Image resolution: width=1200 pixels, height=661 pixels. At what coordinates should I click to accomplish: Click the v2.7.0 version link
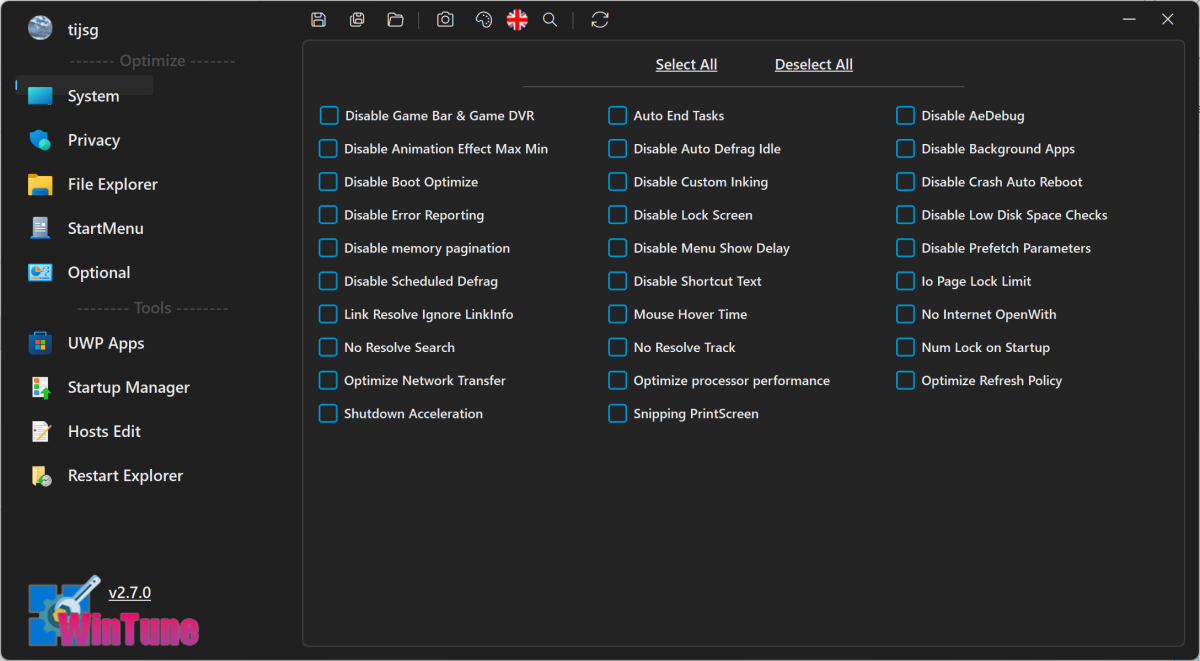pyautogui.click(x=130, y=593)
